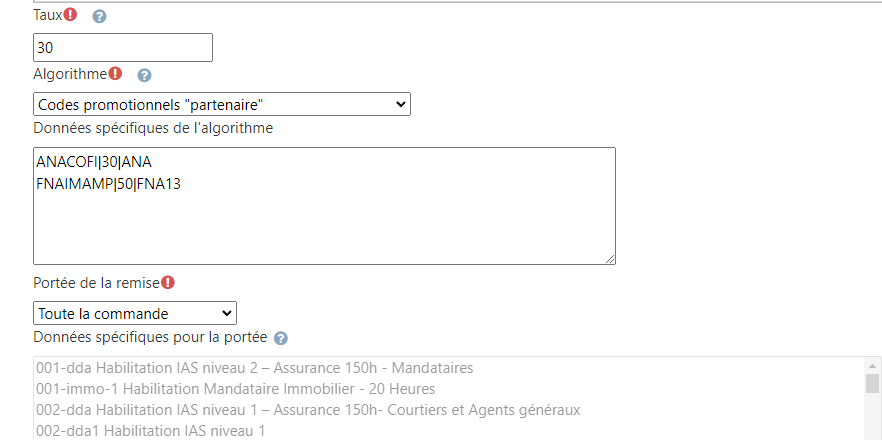Click the required icon after Portée de la remise
The image size is (882, 440).
(x=168, y=282)
